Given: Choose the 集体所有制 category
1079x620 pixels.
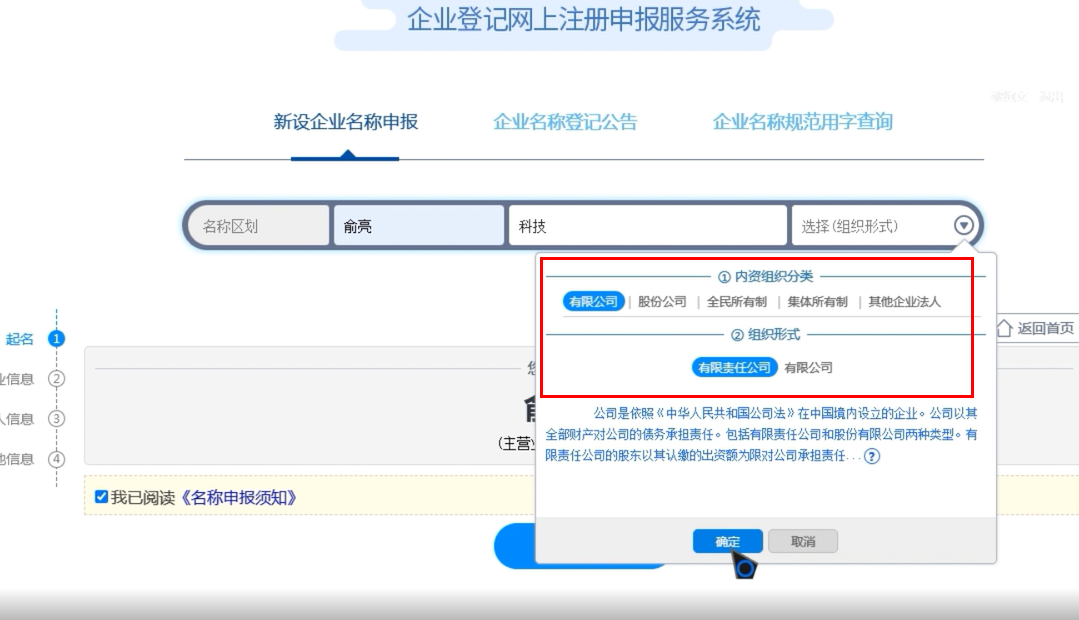Looking at the screenshot, I should coord(817,300).
